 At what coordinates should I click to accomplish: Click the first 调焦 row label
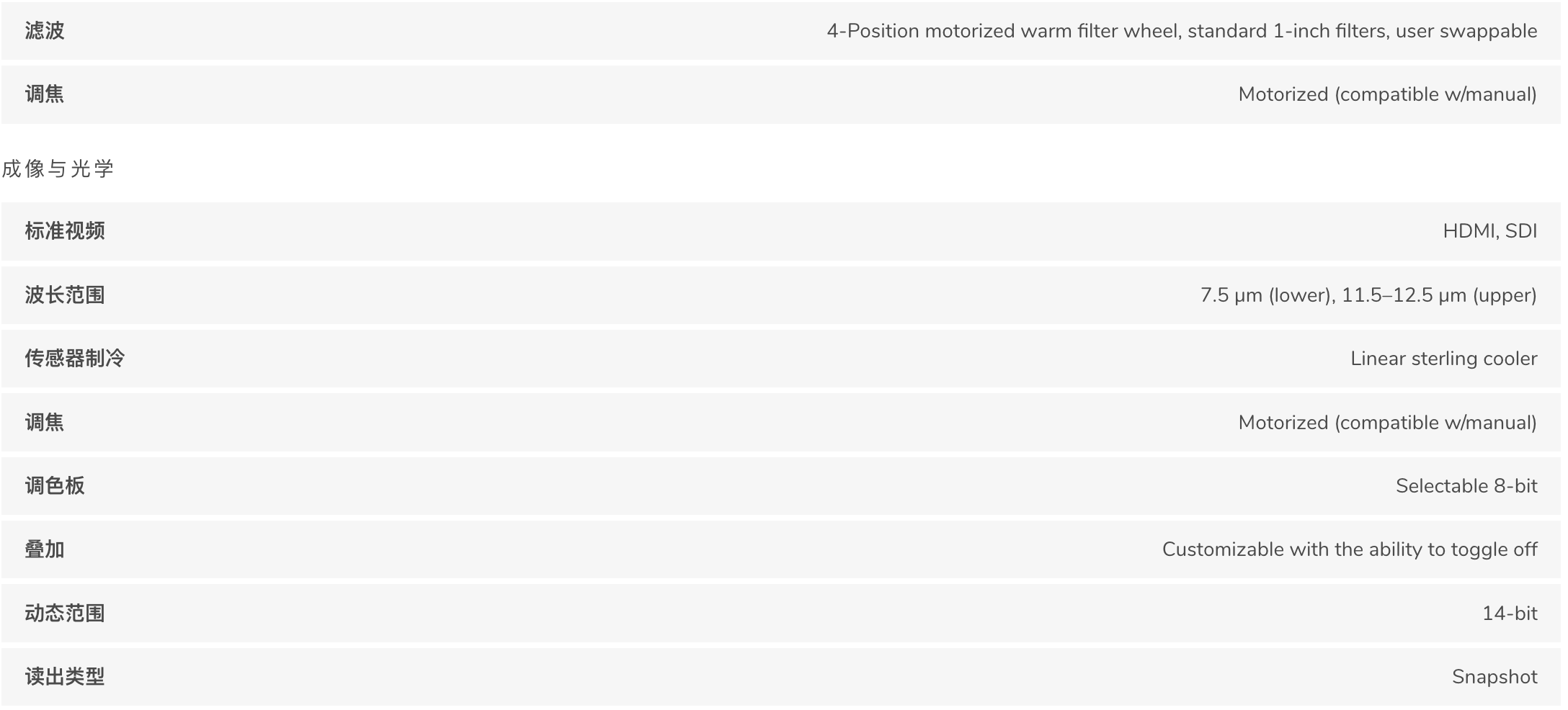point(45,94)
